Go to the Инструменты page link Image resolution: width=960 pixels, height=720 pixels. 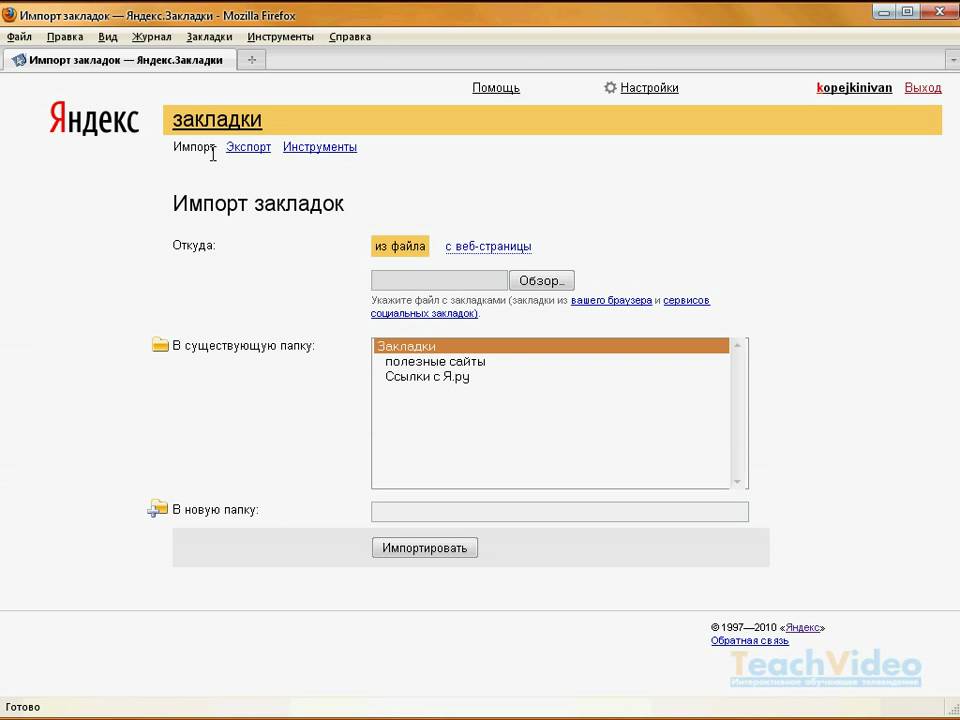(x=320, y=147)
